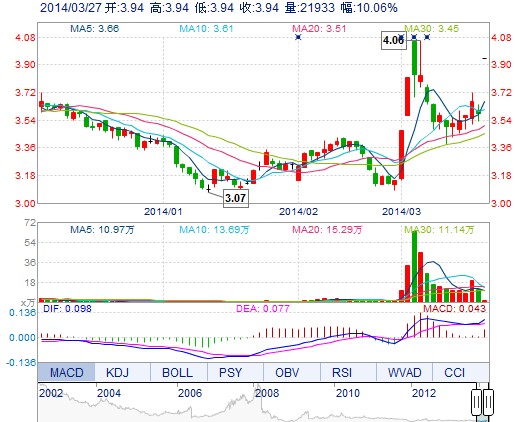Click the 2008 mark on the timeline
The width and height of the screenshot is (515, 422).
click(x=267, y=393)
